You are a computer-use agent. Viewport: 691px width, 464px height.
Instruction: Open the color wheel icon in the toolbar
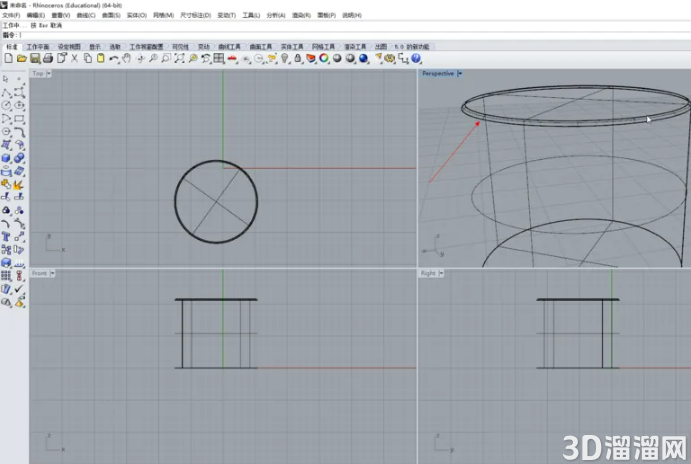click(x=324, y=58)
